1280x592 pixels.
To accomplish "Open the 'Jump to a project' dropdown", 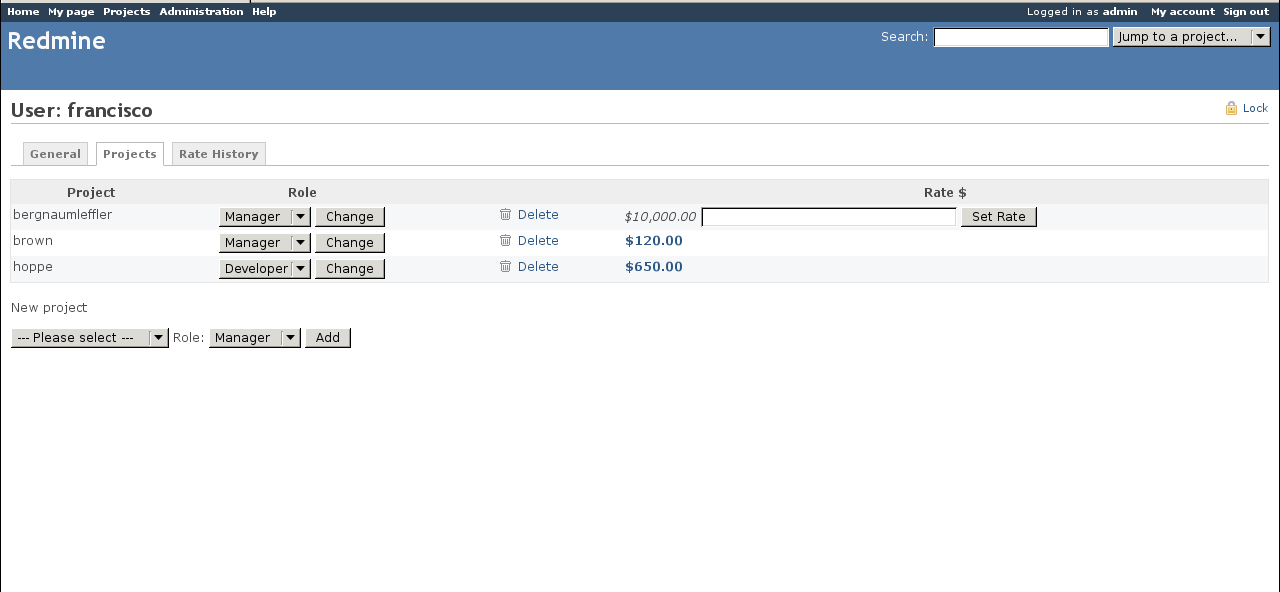I will coord(1191,37).
